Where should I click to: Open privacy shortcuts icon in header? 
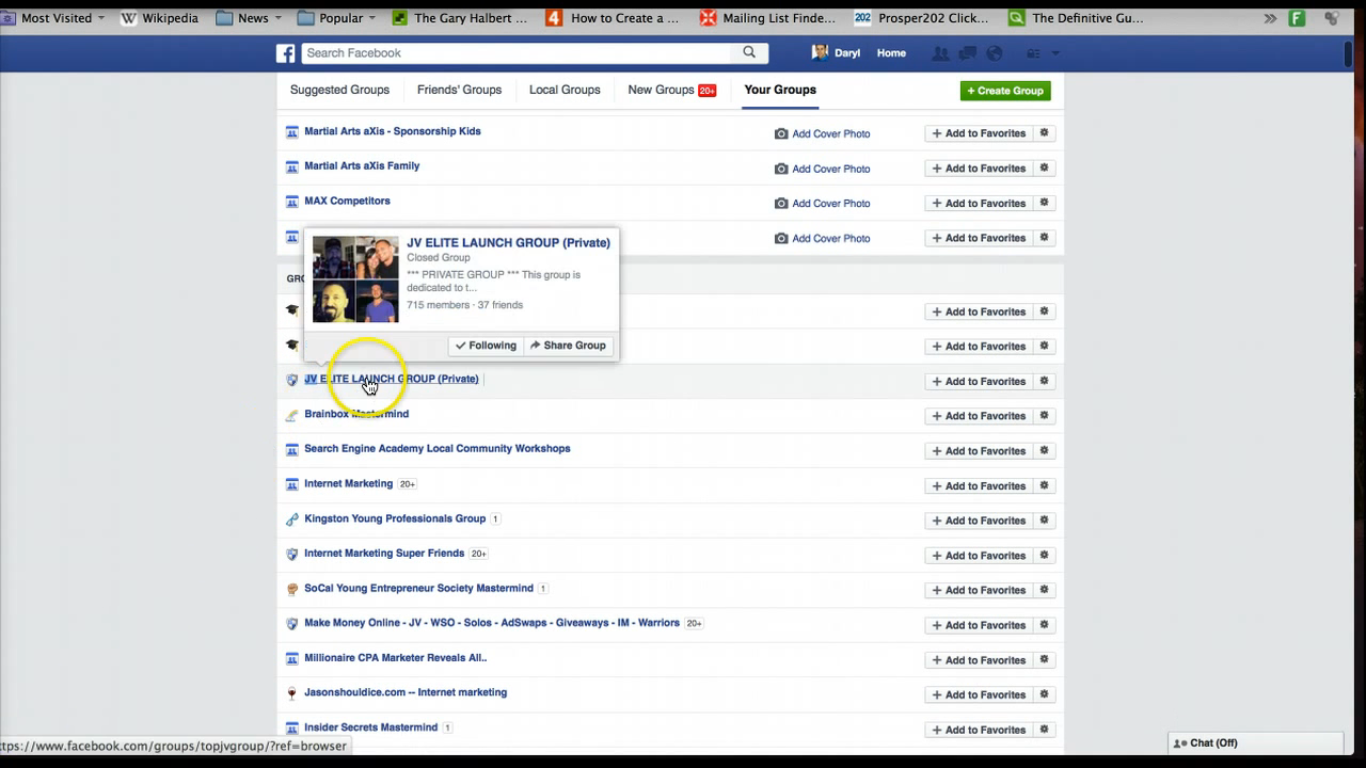[1034, 54]
